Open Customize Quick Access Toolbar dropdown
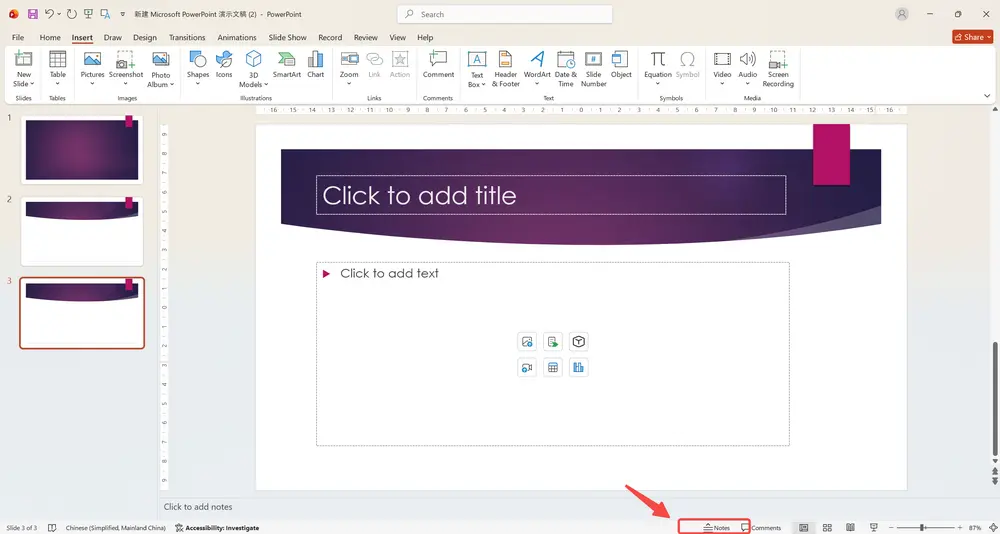 (x=122, y=14)
